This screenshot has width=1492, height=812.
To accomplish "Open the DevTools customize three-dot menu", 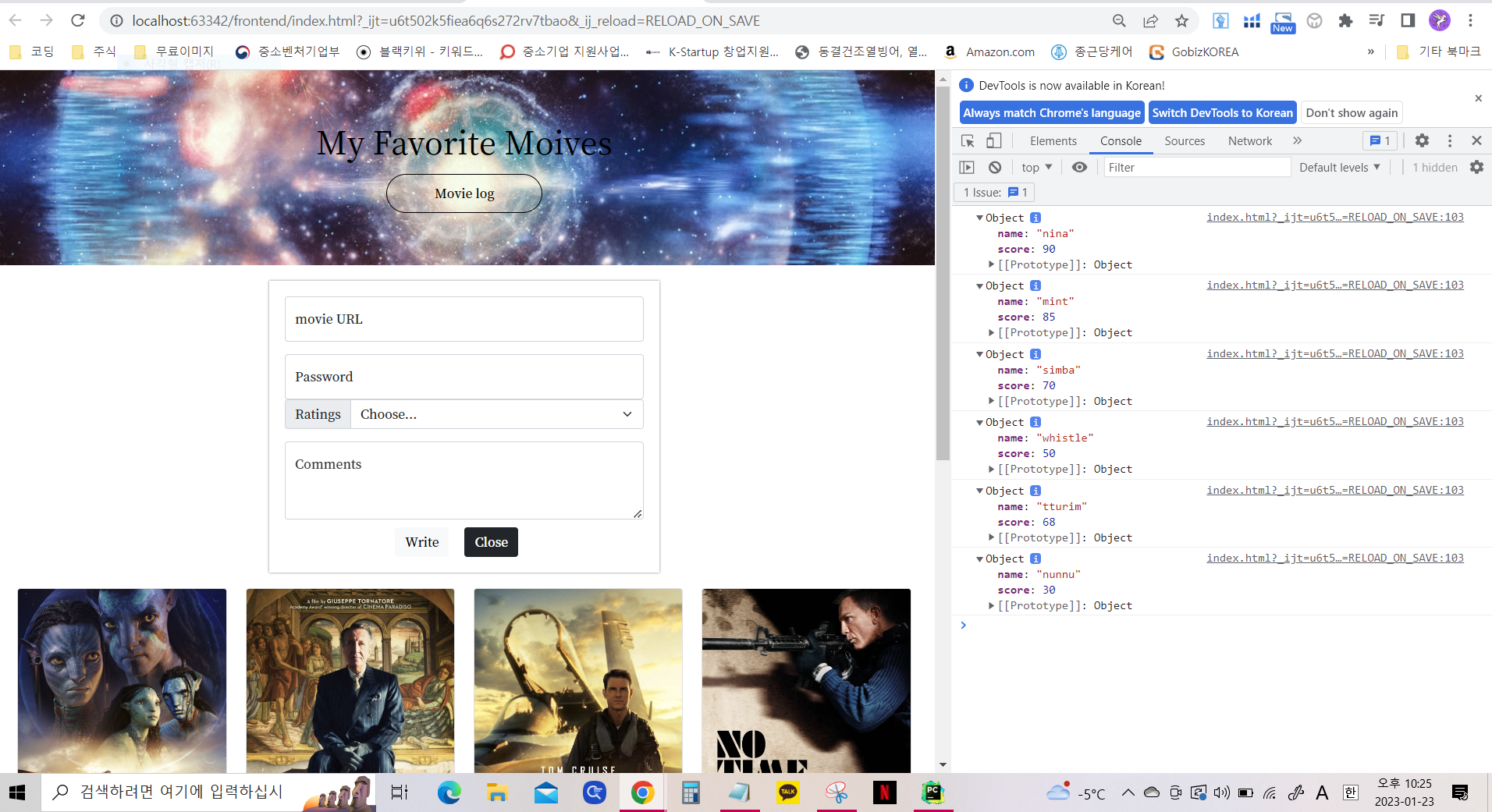I will click(x=1450, y=140).
